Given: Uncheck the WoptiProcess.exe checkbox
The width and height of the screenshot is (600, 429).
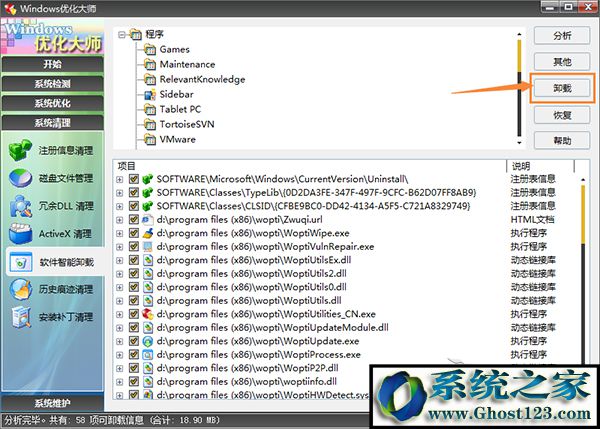Looking at the screenshot, I should click(134, 354).
